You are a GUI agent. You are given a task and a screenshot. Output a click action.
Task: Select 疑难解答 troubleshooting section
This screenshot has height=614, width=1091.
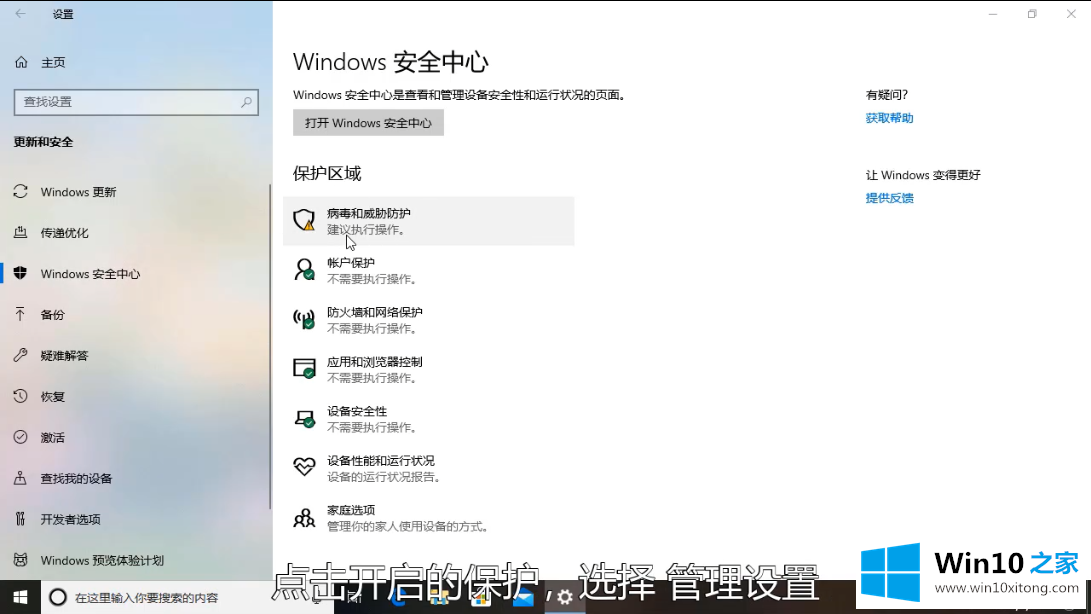click(x=64, y=356)
